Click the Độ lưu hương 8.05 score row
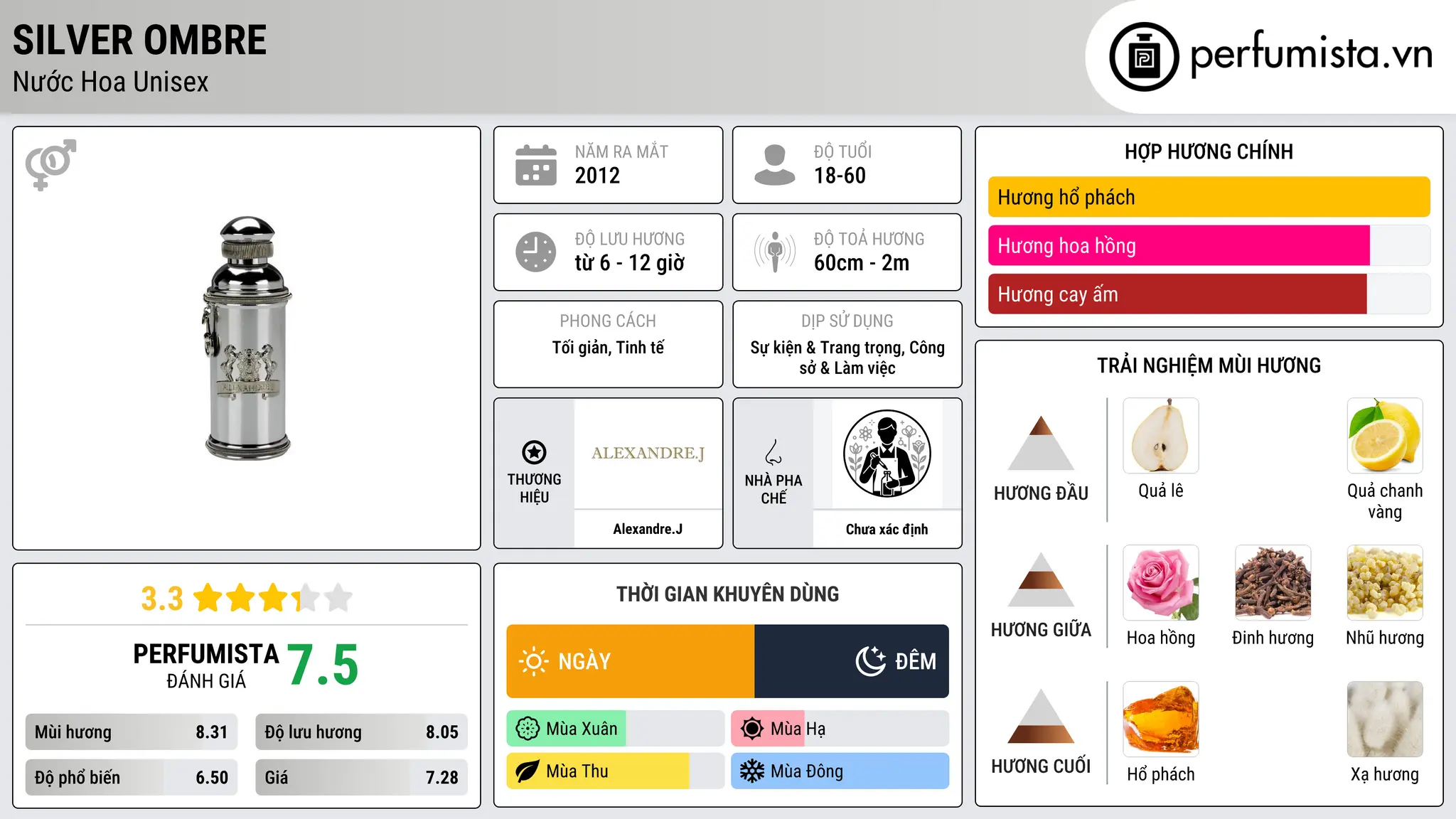This screenshot has width=1456, height=819. 361,732
